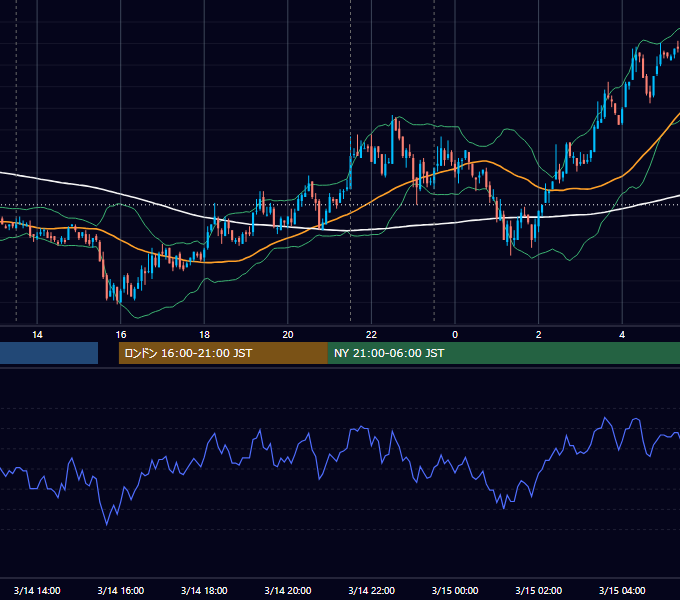Image resolution: width=680 pixels, height=600 pixels.
Task: Click the 3/14 20:00 date label
Action: pyautogui.click(x=288, y=590)
